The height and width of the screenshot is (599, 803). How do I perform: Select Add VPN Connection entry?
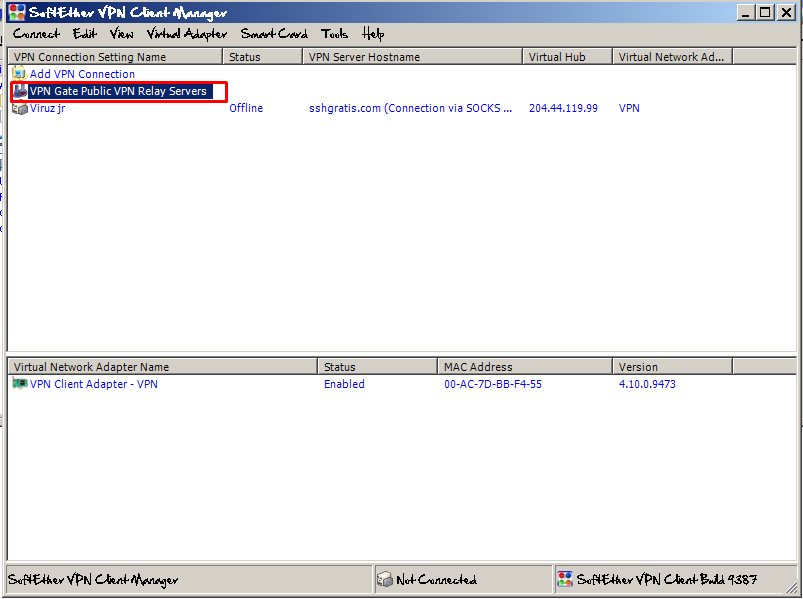[82, 74]
